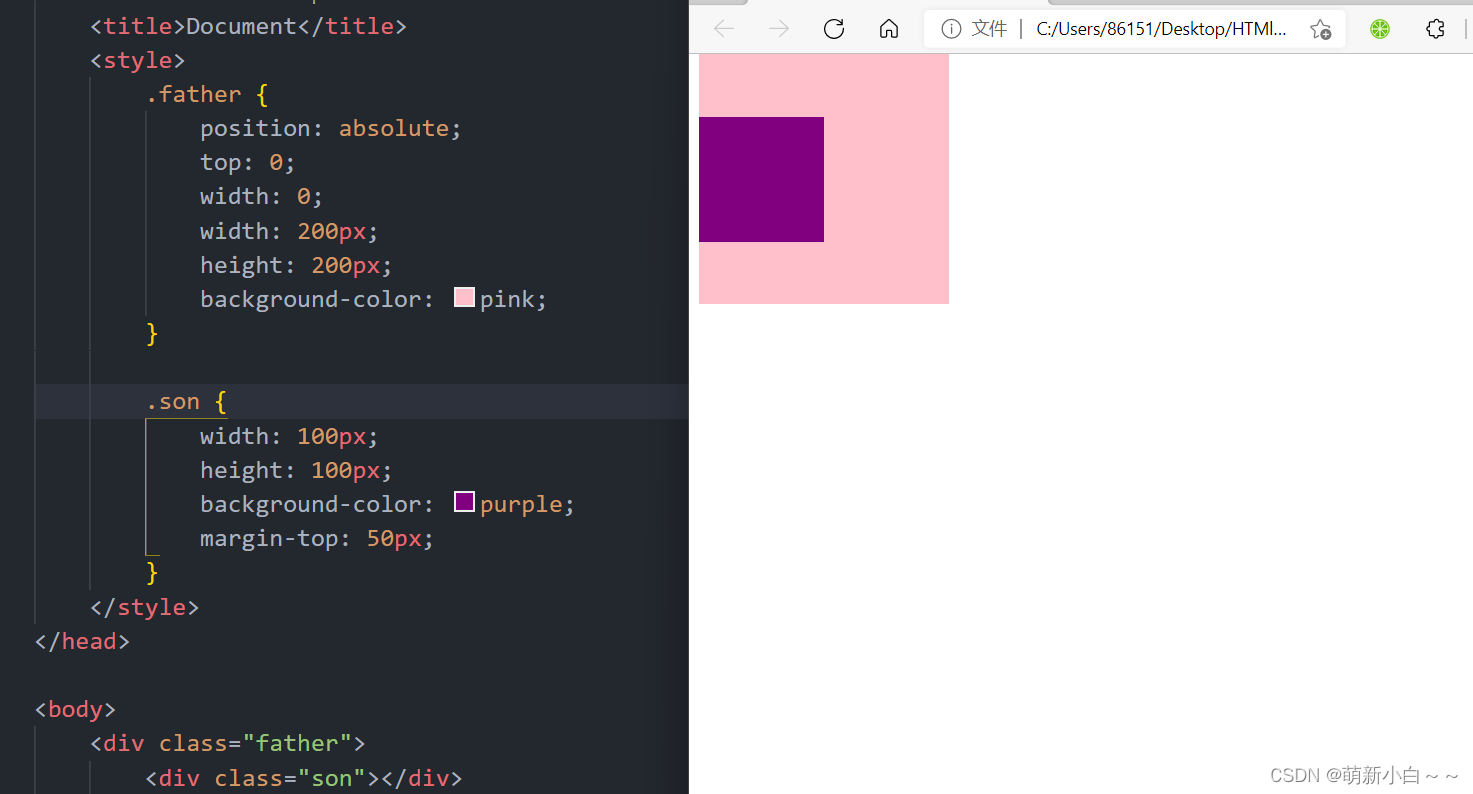
Task: Add page to favorites star icon
Action: click(x=1320, y=29)
